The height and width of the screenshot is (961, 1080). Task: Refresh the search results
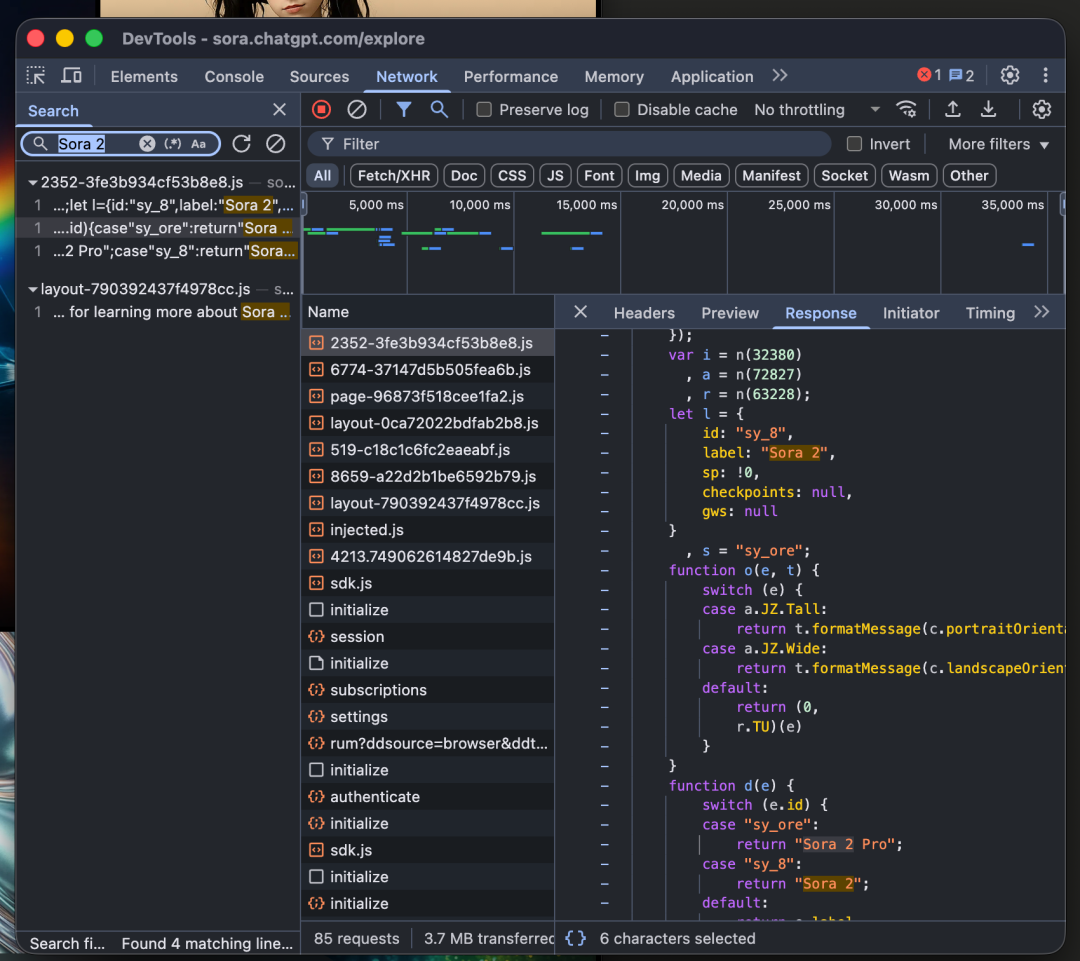(241, 144)
